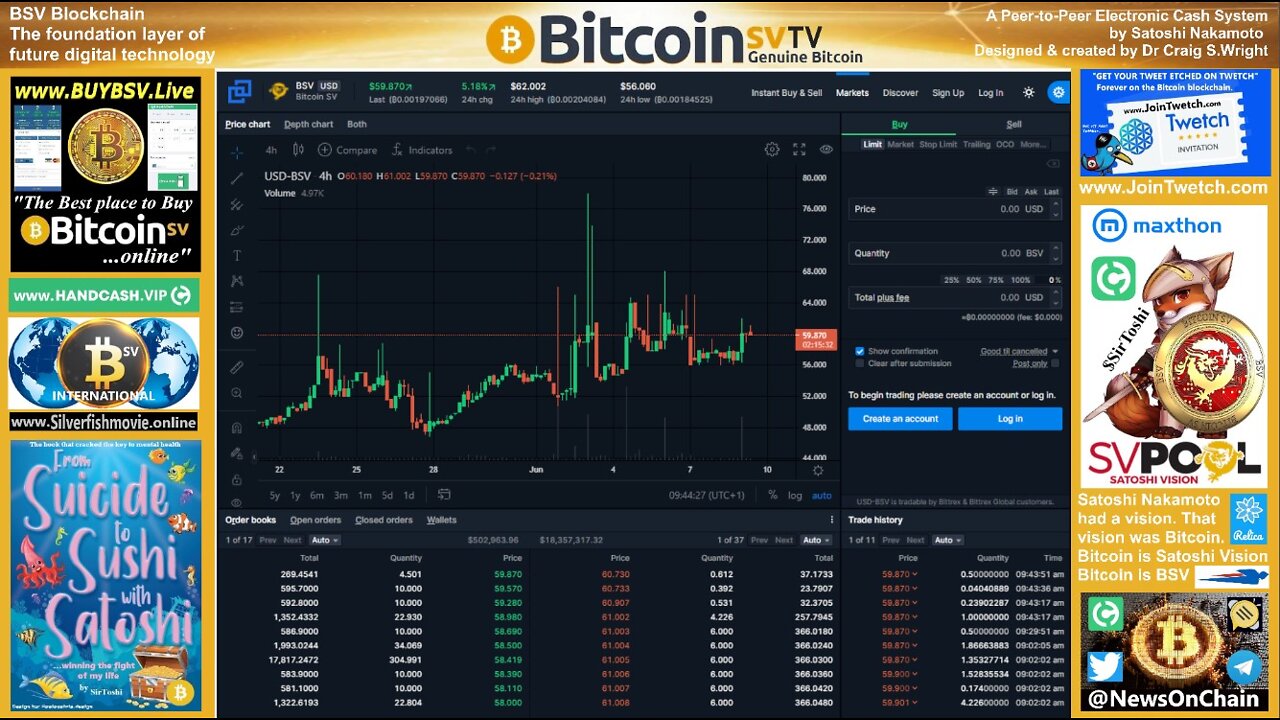This screenshot has height=720, width=1280.
Task: Open the Compare symbol dialog
Action: (347, 150)
